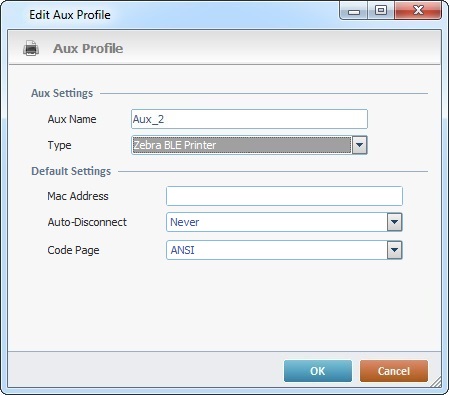The width and height of the screenshot is (449, 395).
Task: Click the Aux Name label
Action: tap(72, 119)
